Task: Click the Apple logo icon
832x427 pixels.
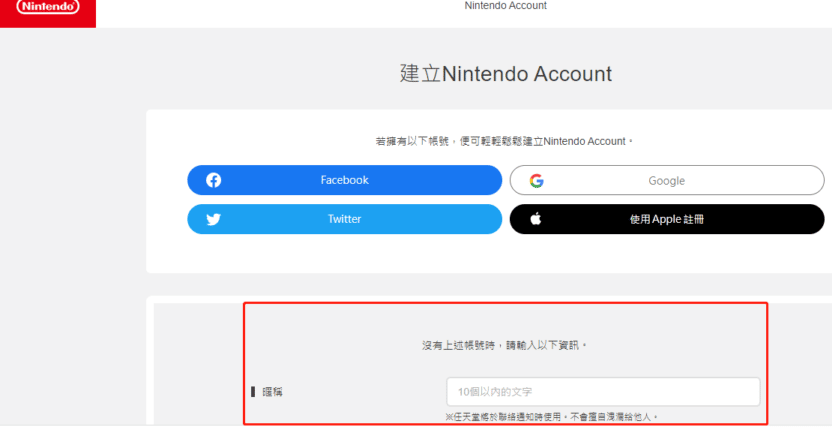Action: [x=536, y=218]
